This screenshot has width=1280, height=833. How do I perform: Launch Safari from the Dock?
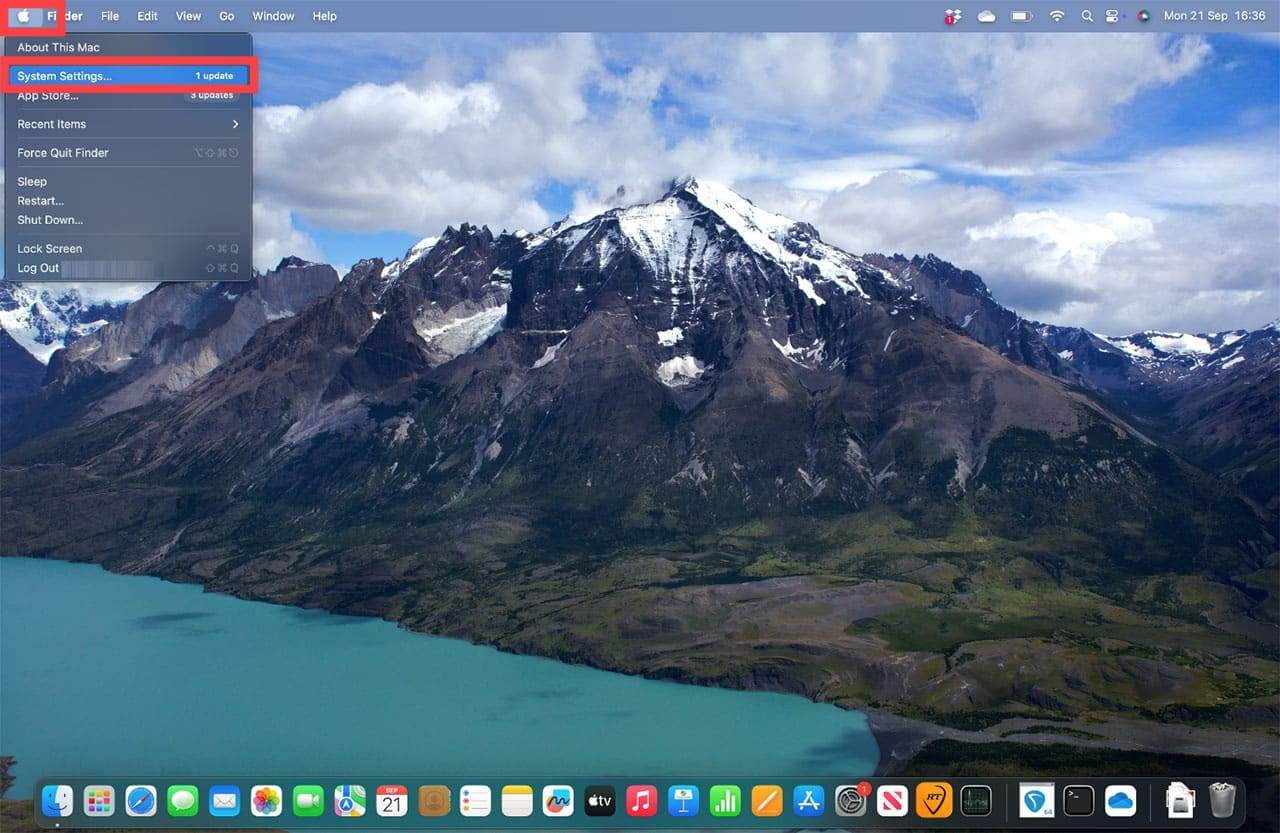point(141,800)
